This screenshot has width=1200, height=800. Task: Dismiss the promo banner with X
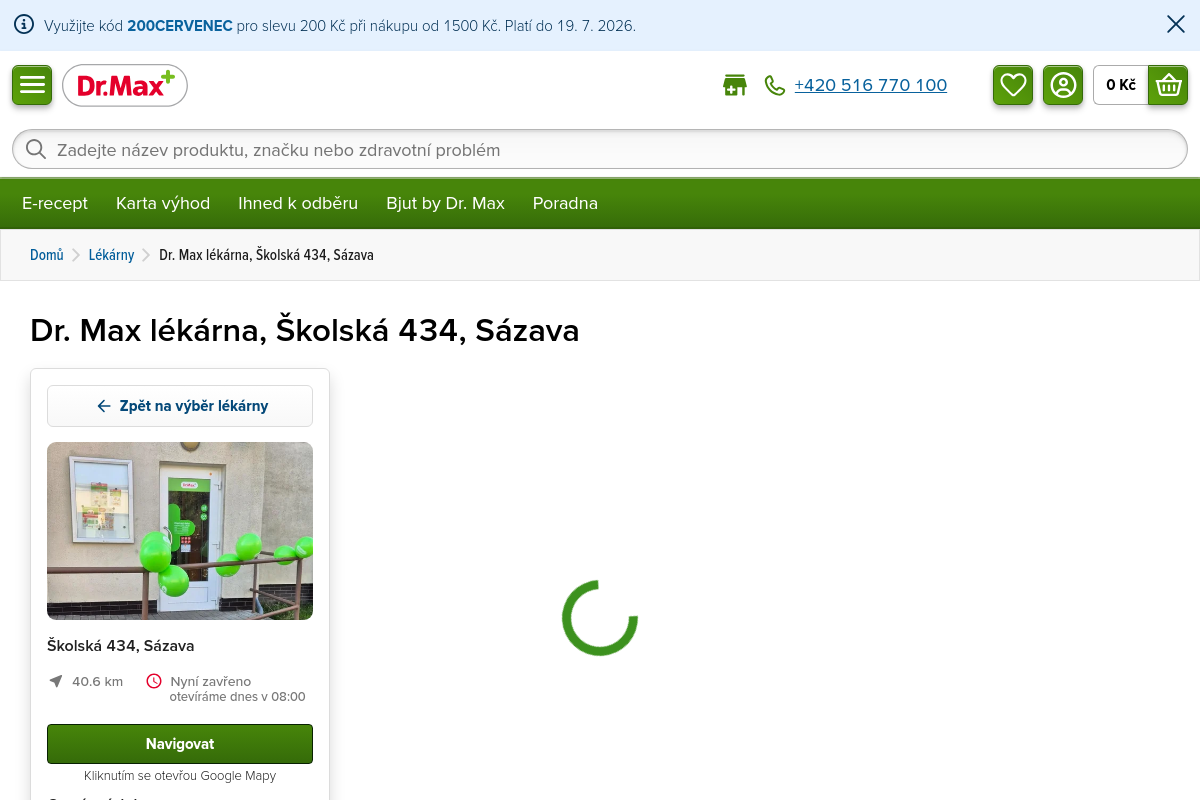pos(1176,25)
